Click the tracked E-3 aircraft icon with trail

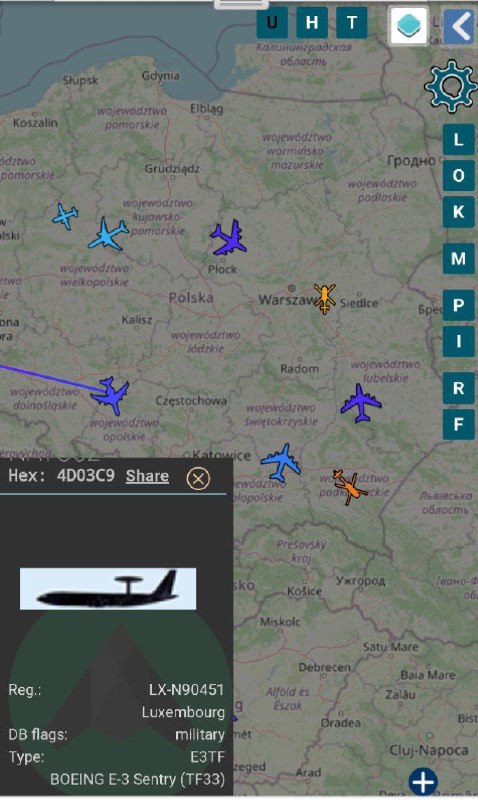[111, 395]
